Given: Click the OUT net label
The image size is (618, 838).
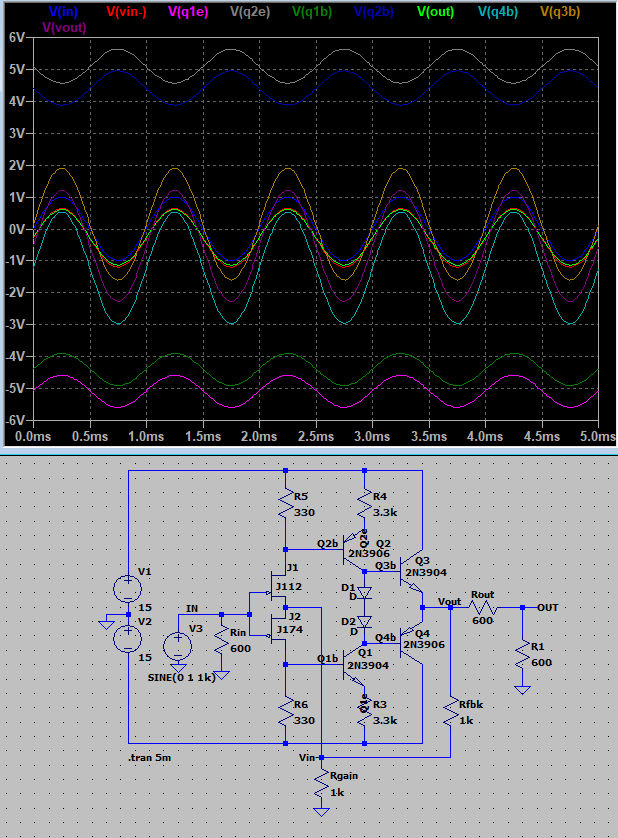Looking at the screenshot, I should 547,607.
